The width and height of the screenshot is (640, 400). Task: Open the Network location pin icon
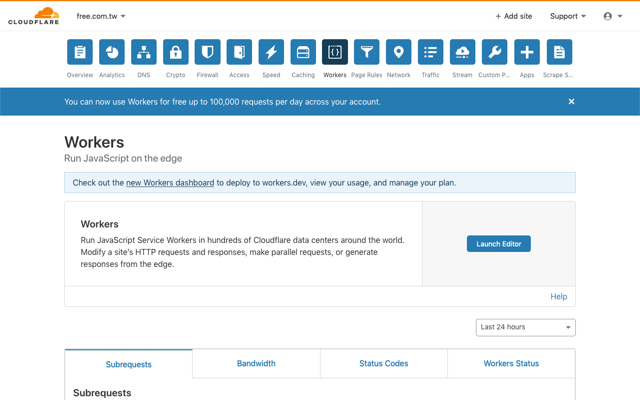coord(398,52)
